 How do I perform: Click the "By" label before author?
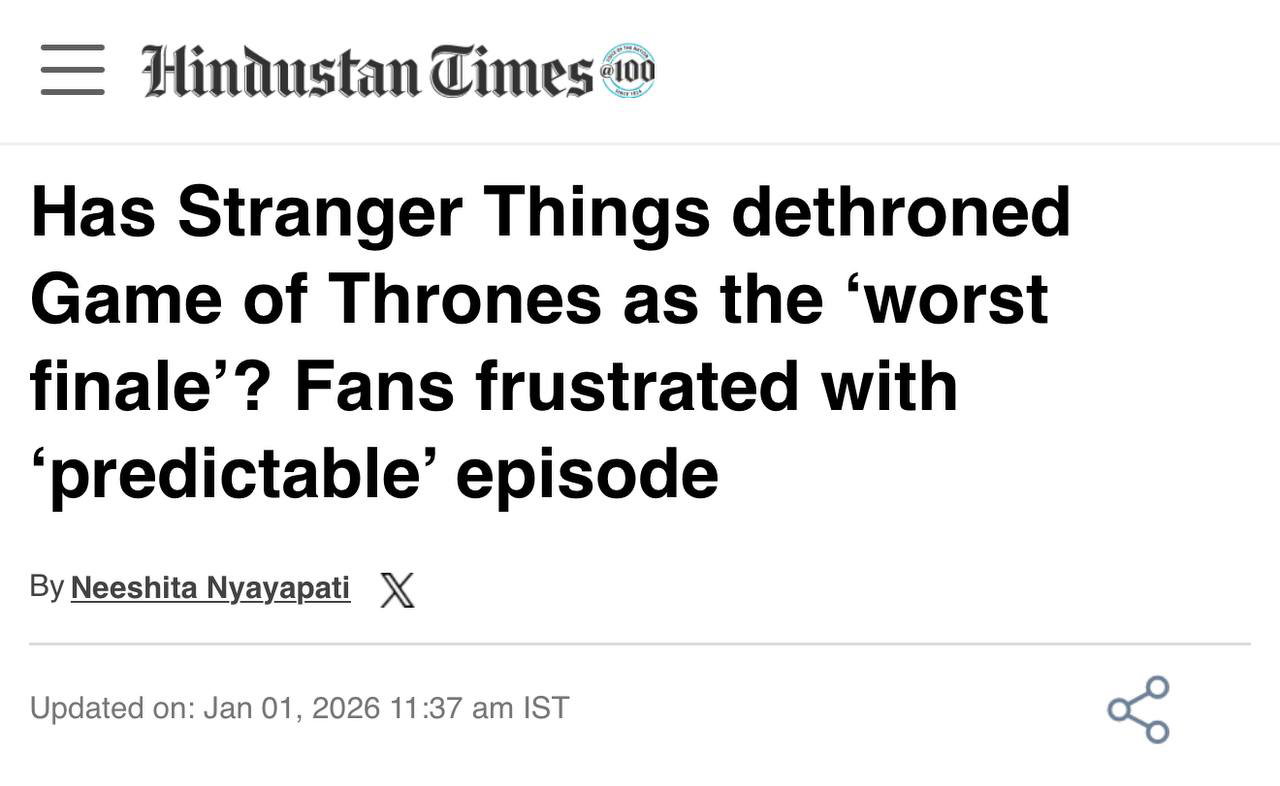click(47, 587)
